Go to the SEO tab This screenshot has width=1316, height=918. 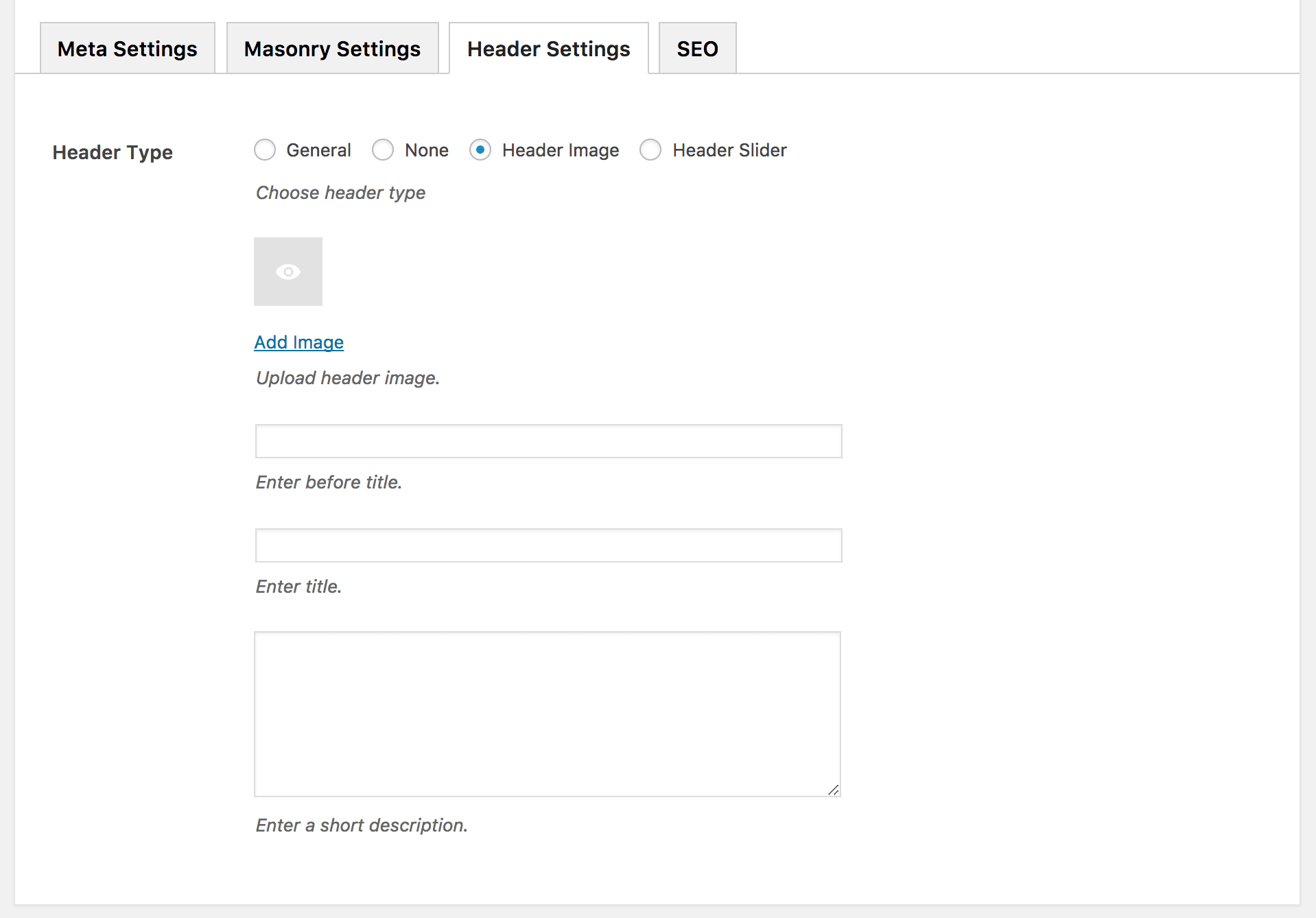point(697,49)
